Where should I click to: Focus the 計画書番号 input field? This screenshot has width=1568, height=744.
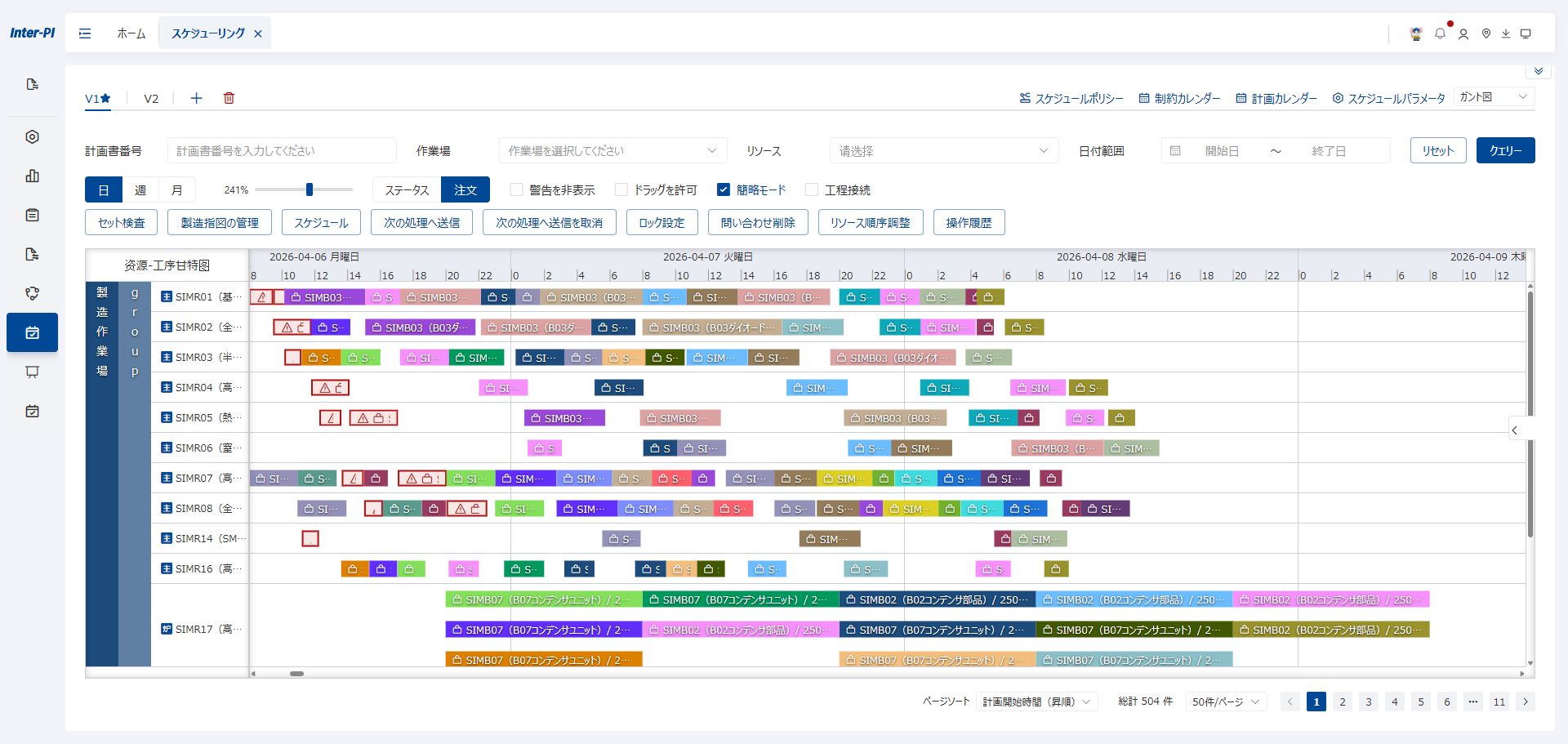[x=282, y=150]
